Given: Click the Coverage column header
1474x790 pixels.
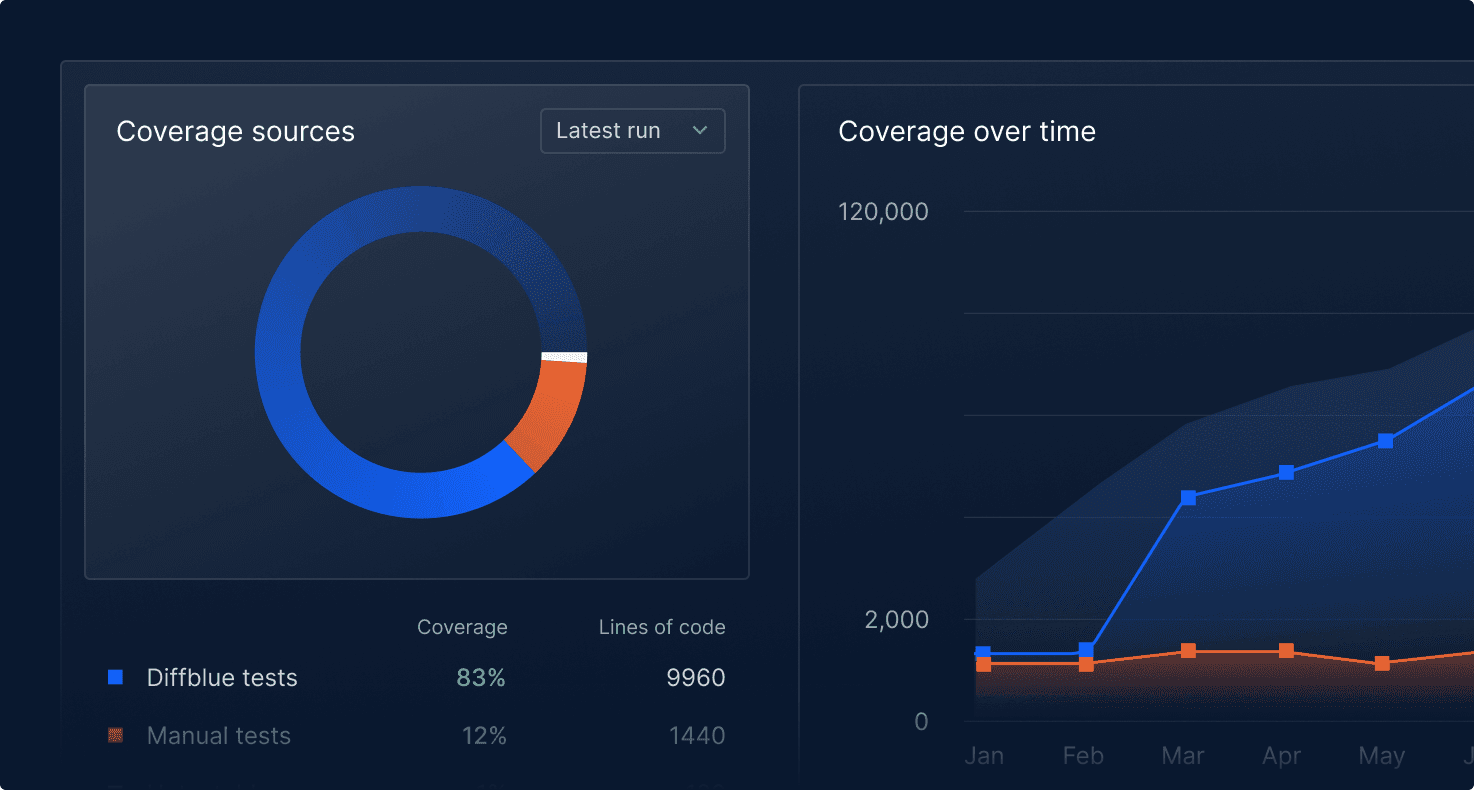Looking at the screenshot, I should click(x=462, y=627).
